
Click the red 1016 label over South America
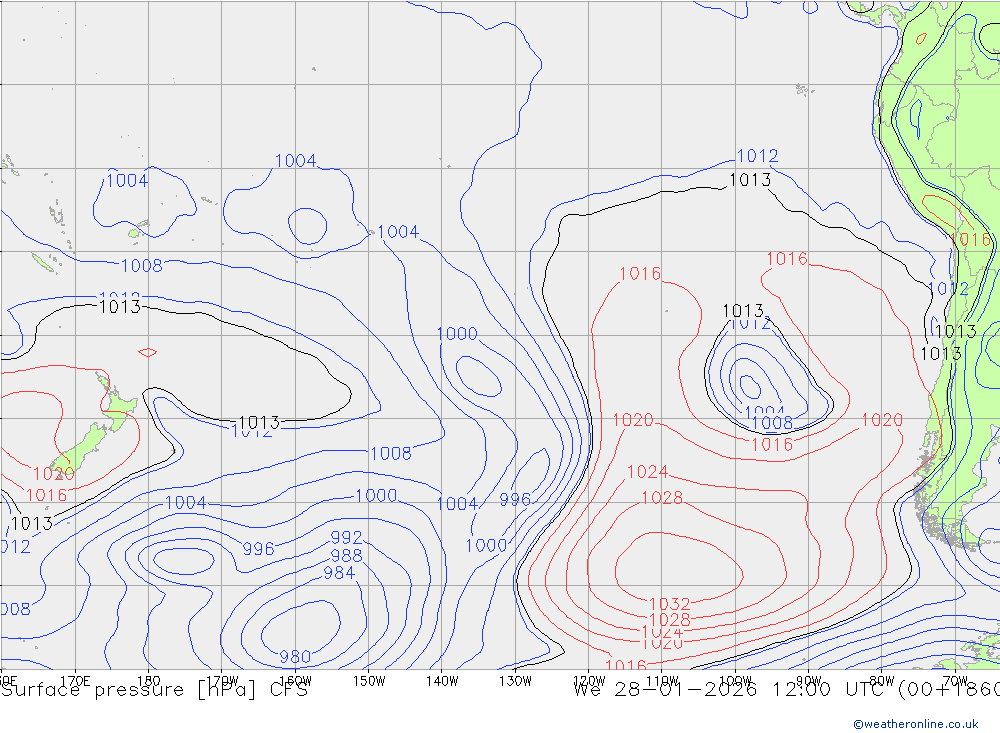(x=970, y=240)
